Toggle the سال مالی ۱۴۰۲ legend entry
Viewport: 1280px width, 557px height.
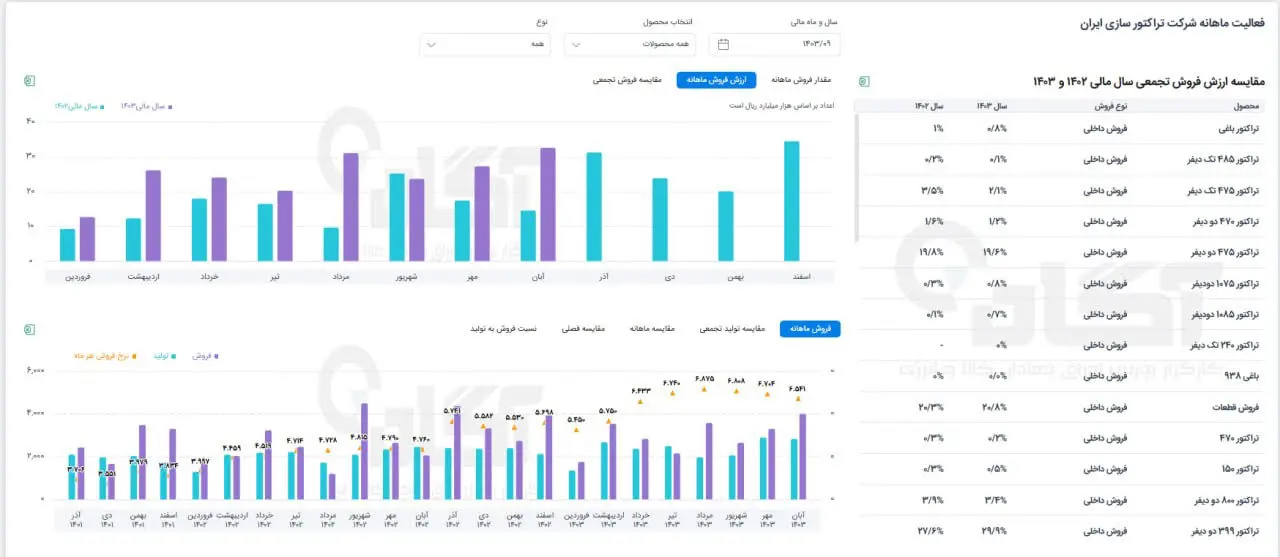coord(80,105)
